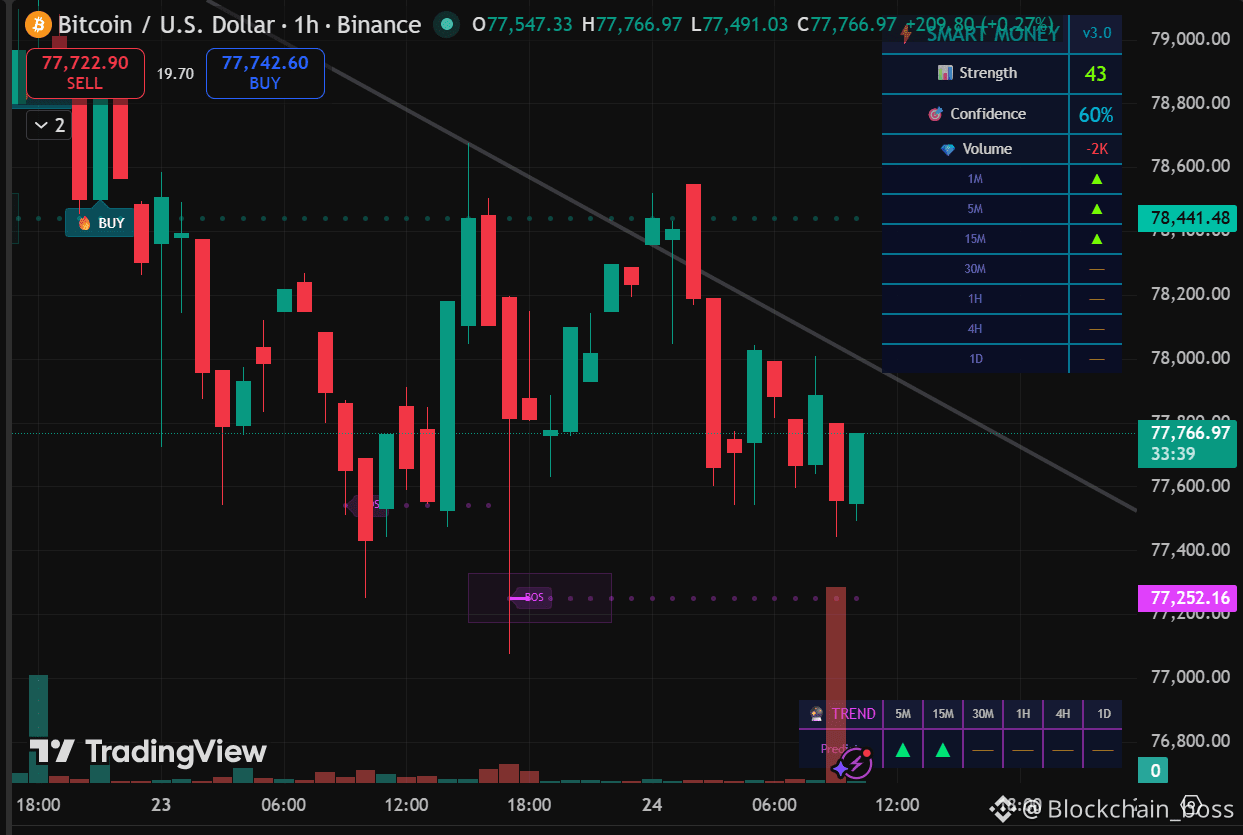Click the v3.0 version cell
This screenshot has width=1243, height=835.
[1096, 34]
